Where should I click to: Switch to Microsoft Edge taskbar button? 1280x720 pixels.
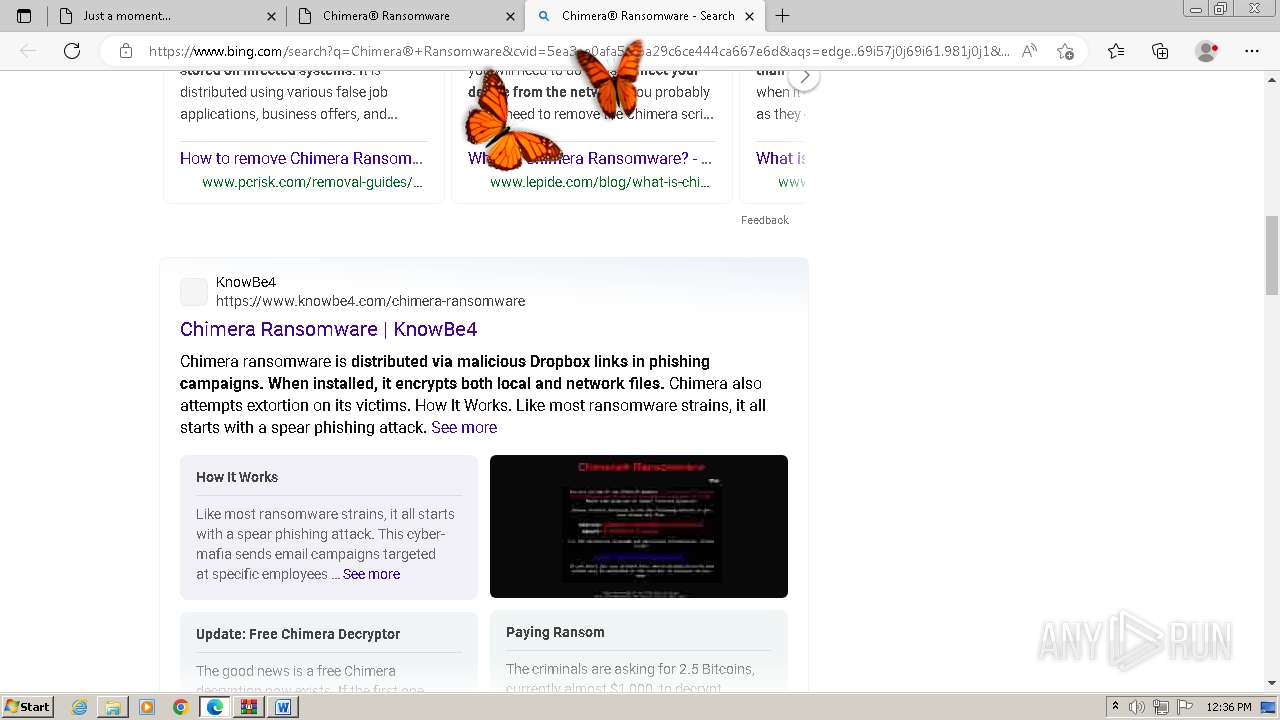click(x=214, y=707)
